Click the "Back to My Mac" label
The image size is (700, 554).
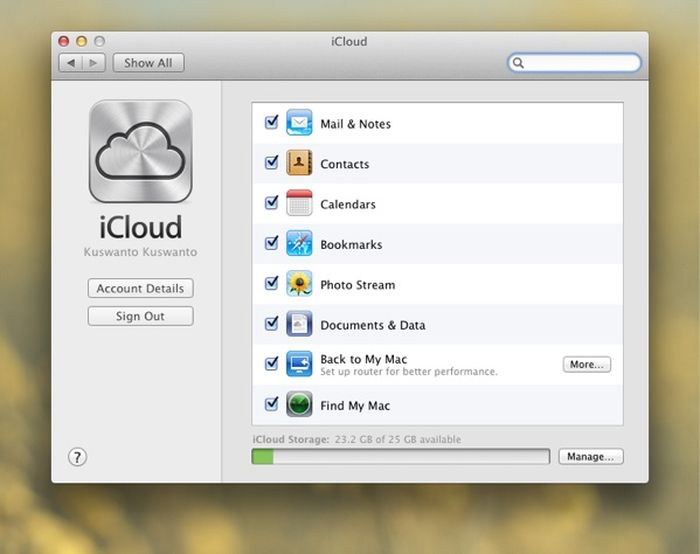pos(363,359)
